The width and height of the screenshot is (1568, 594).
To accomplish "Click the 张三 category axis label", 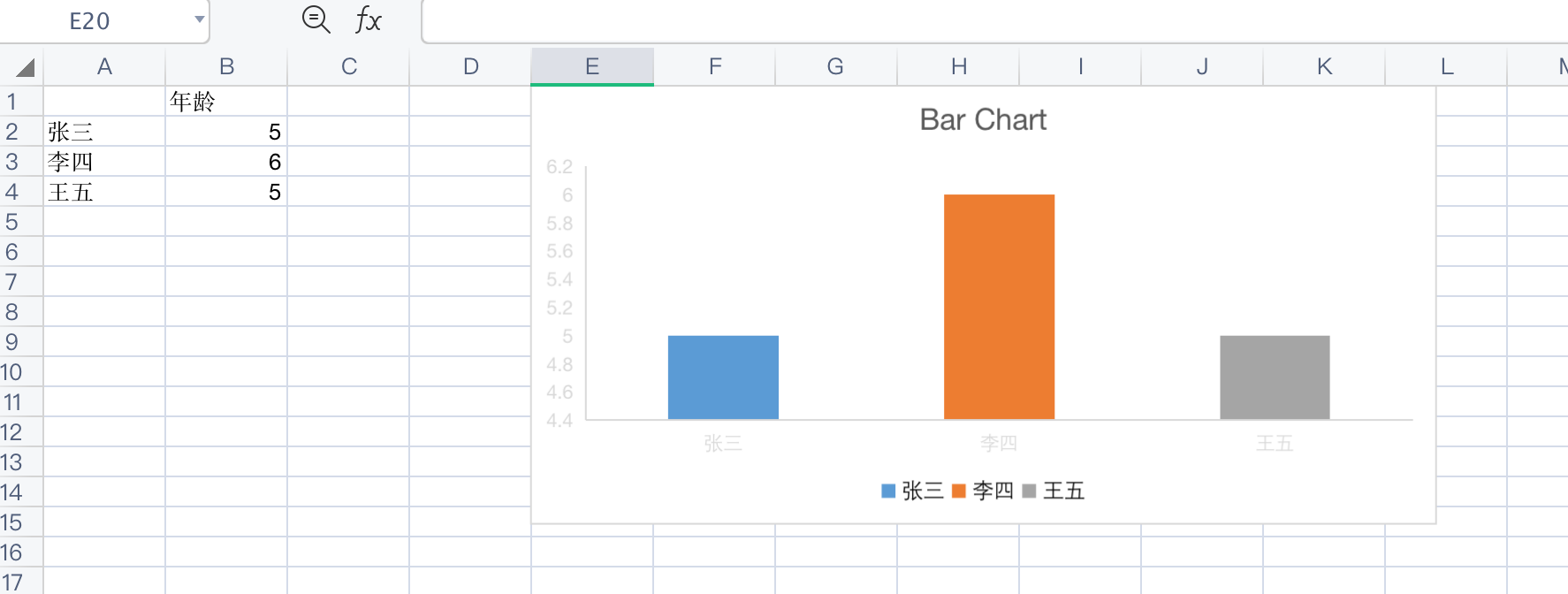I will pos(723,444).
